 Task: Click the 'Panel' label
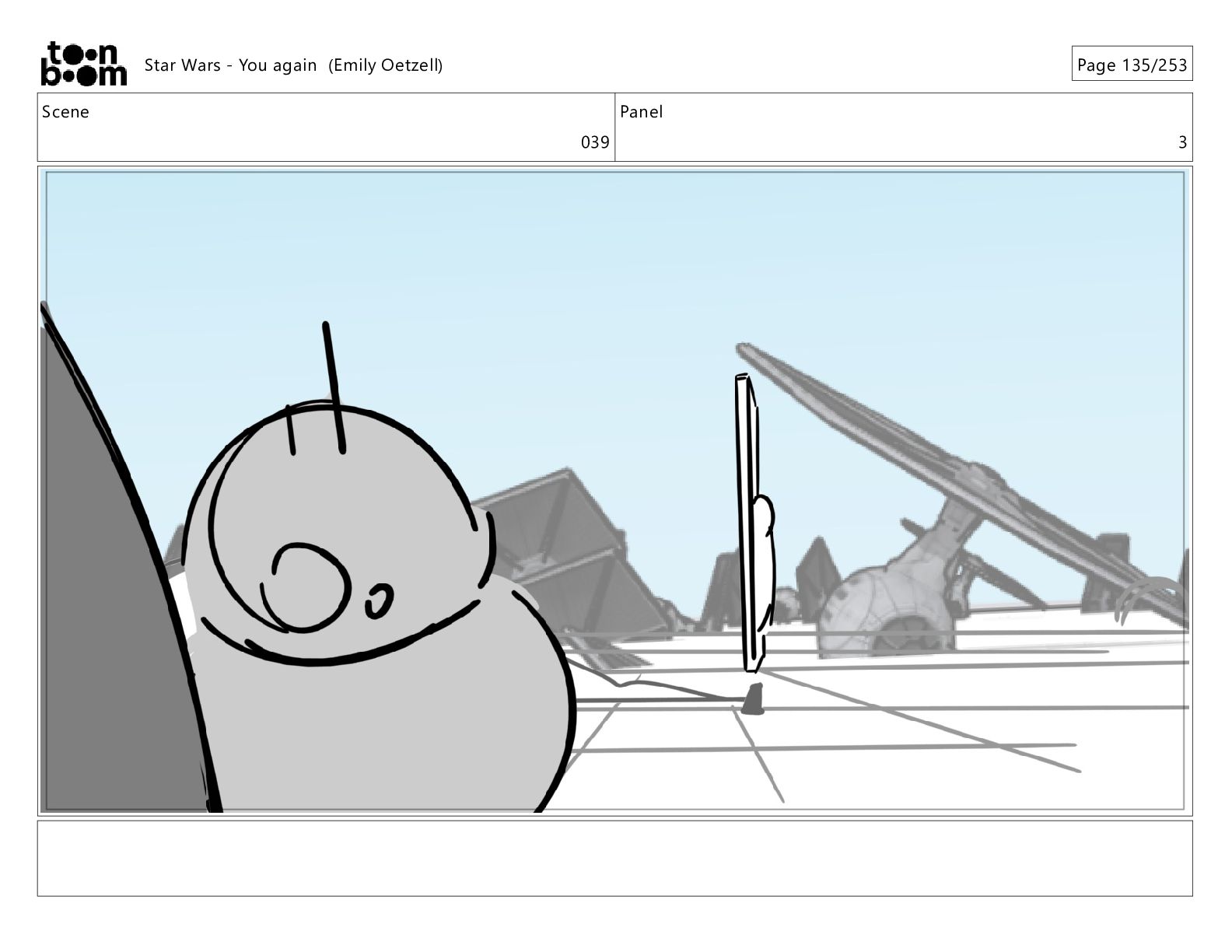642,112
